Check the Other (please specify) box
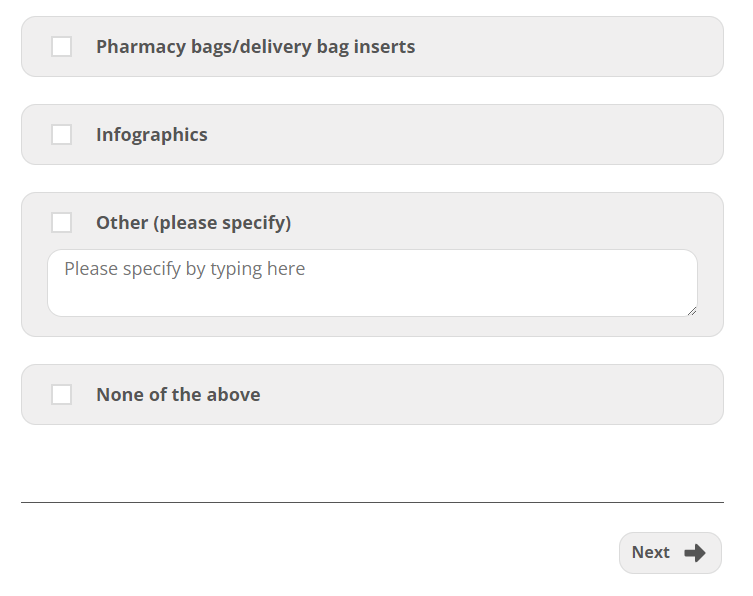The image size is (753, 596). 62,223
